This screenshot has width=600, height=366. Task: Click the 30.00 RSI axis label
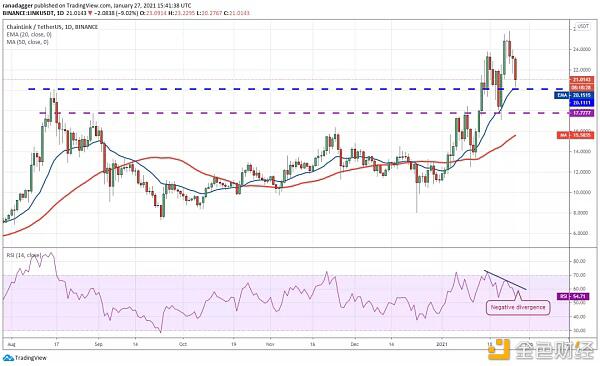pyautogui.click(x=580, y=330)
